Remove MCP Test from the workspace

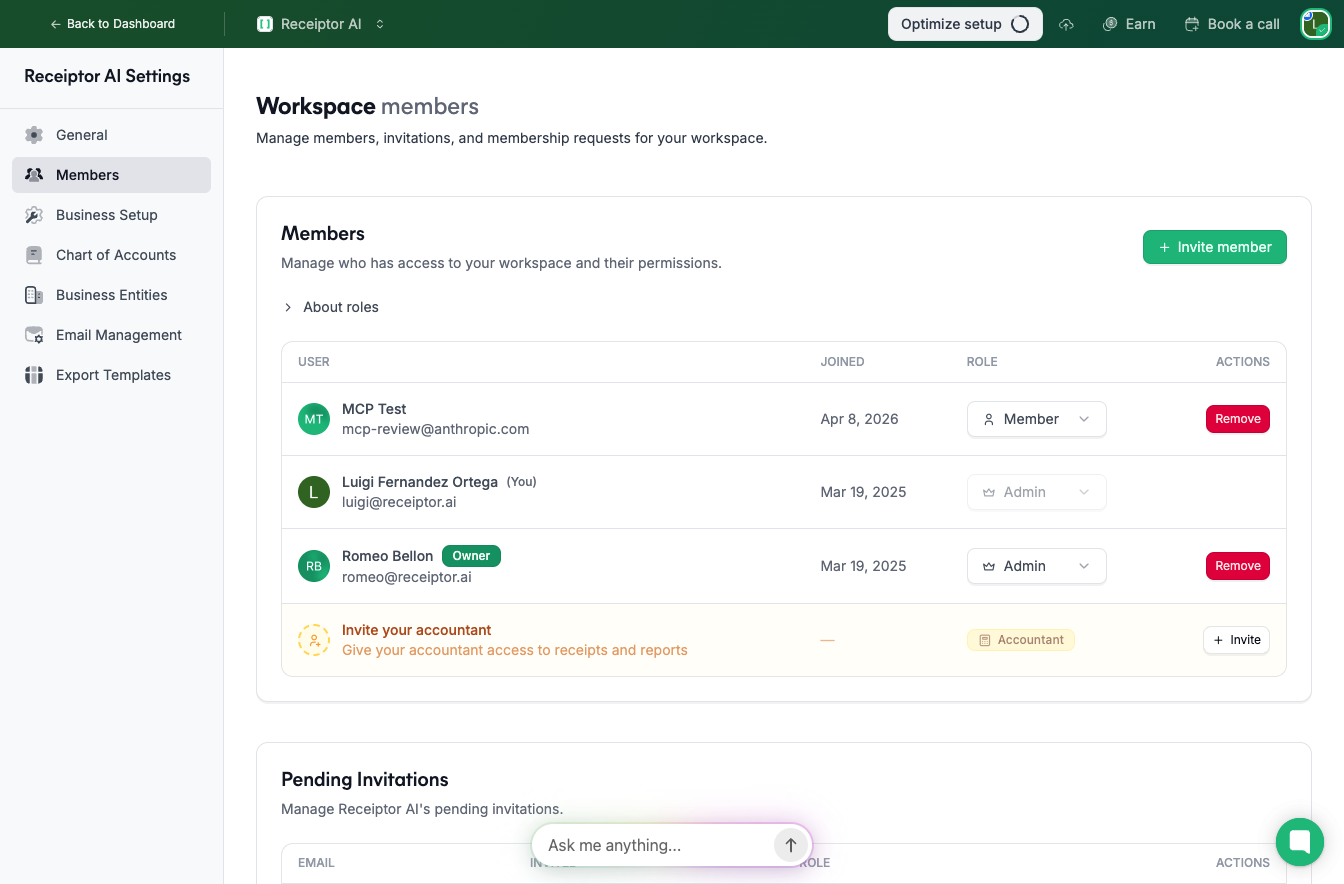1237,419
